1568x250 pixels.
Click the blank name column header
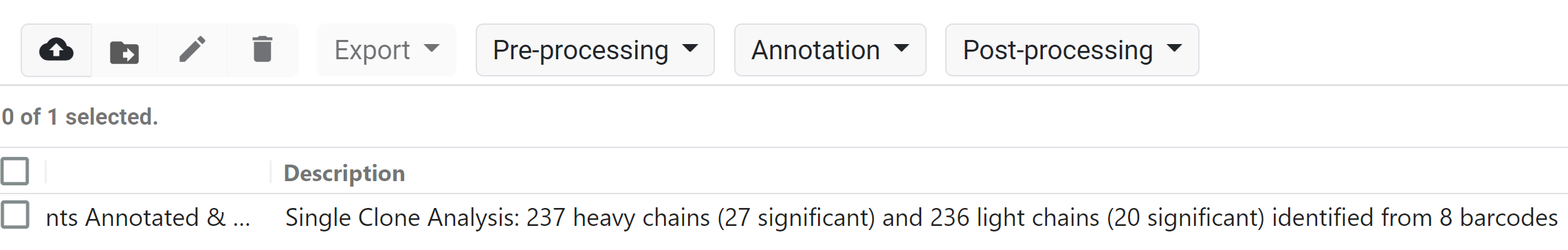coord(158,172)
